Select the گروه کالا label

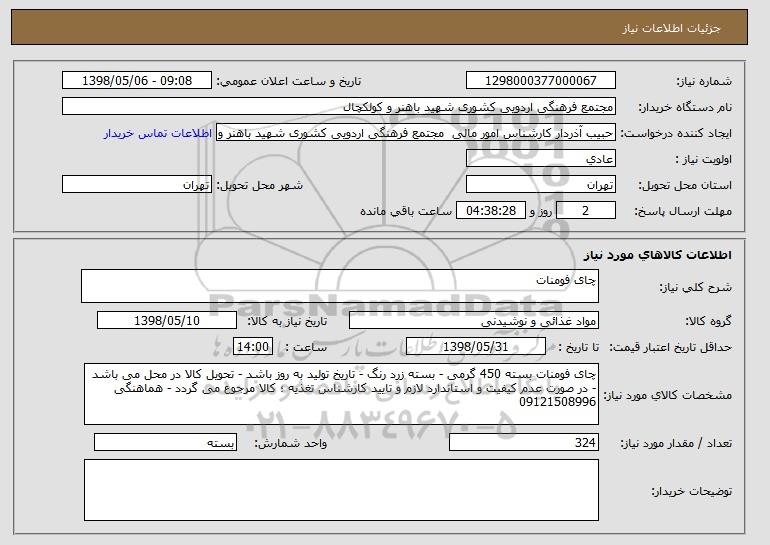tap(708, 321)
